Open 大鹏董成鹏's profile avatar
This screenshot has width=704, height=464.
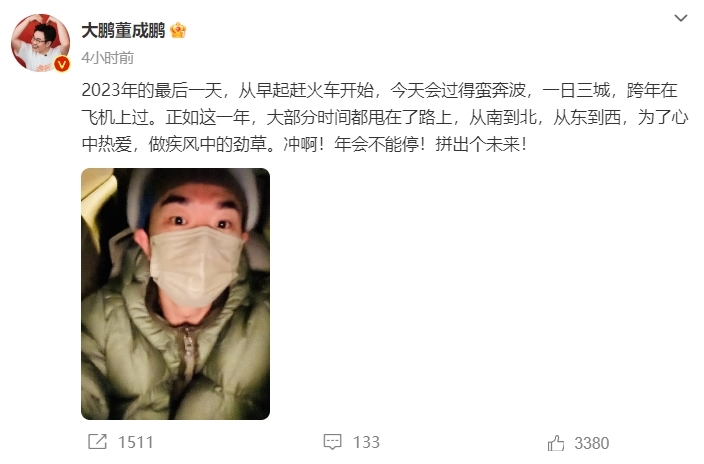tap(40, 43)
